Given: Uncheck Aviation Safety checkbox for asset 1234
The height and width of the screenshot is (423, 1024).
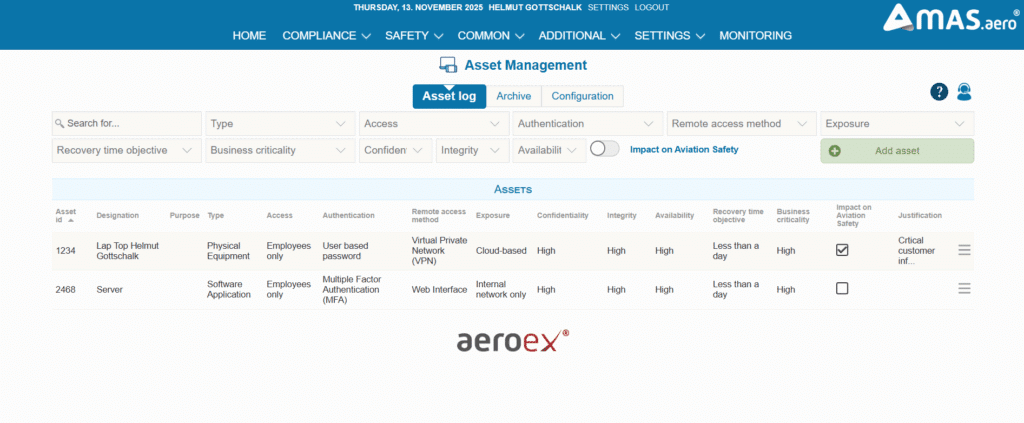Looking at the screenshot, I should click(842, 250).
